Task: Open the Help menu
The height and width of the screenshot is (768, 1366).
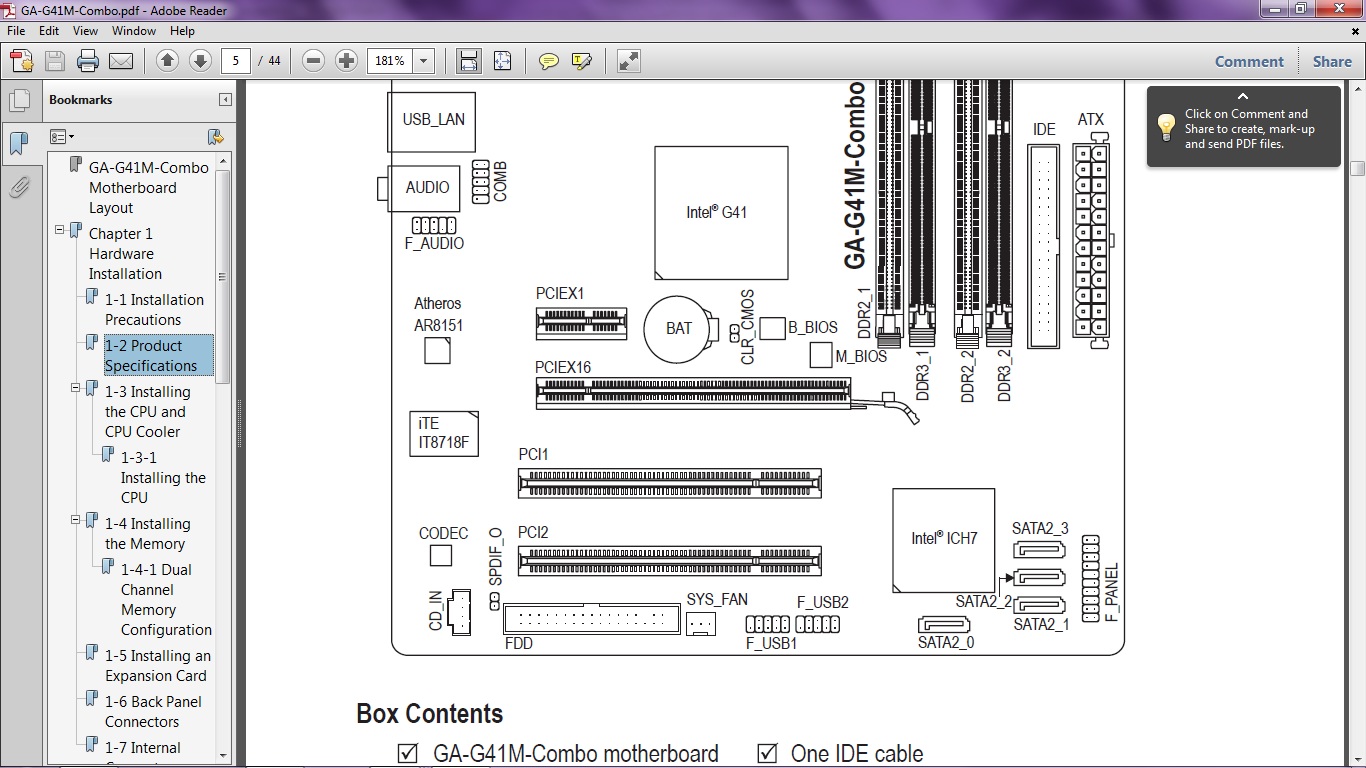Action: [x=182, y=31]
